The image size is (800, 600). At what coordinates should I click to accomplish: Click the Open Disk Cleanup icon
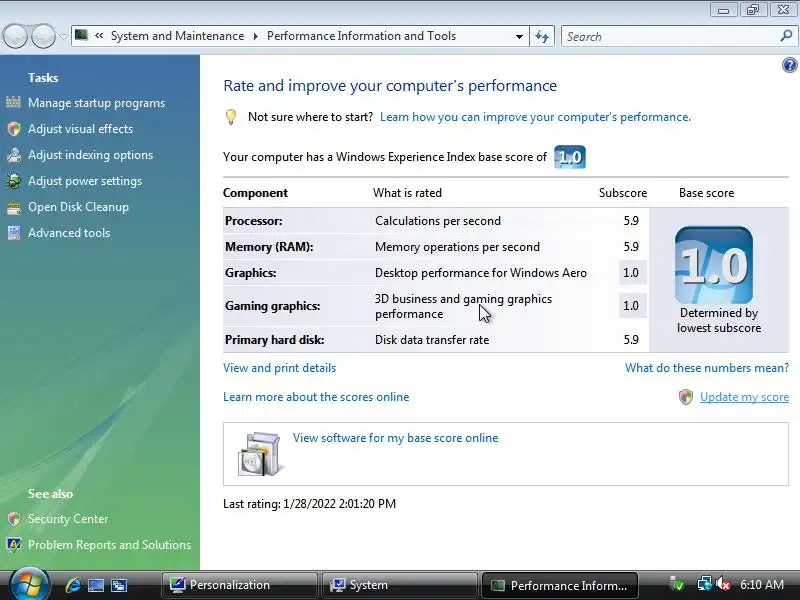pos(14,207)
